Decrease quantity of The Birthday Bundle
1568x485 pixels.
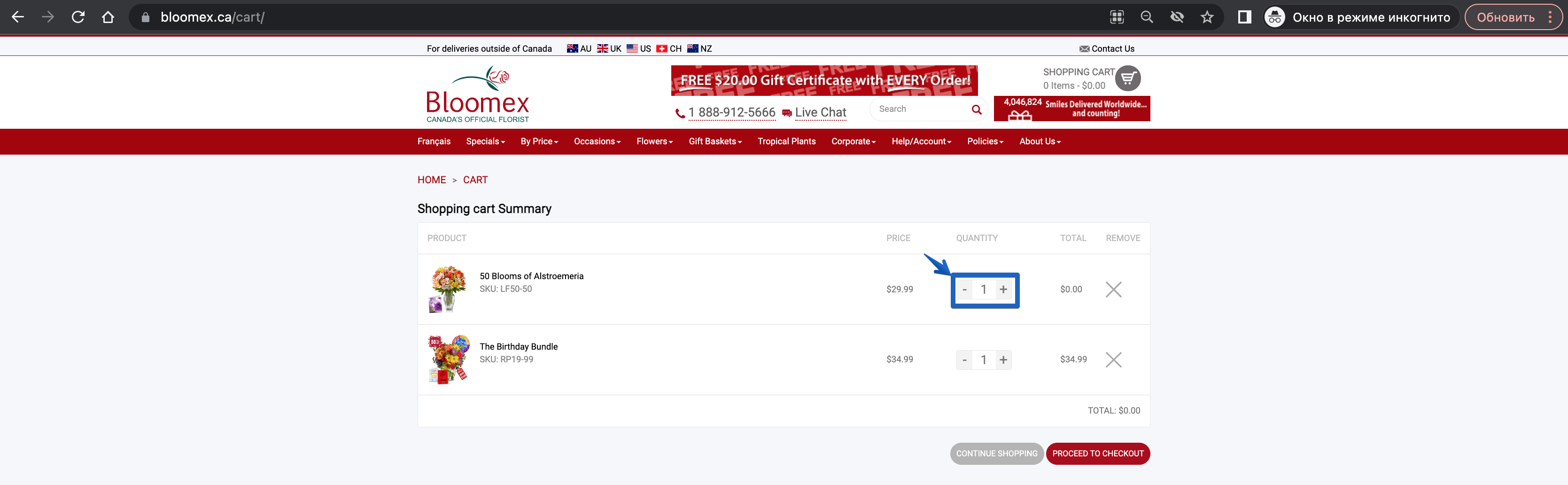[964, 360]
